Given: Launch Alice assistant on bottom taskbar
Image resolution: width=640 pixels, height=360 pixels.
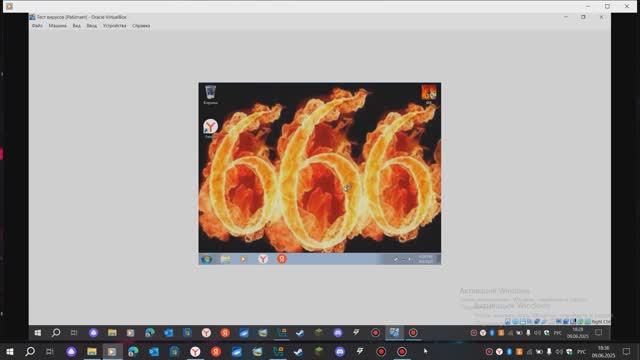Looking at the screenshot, I should [x=71, y=351].
